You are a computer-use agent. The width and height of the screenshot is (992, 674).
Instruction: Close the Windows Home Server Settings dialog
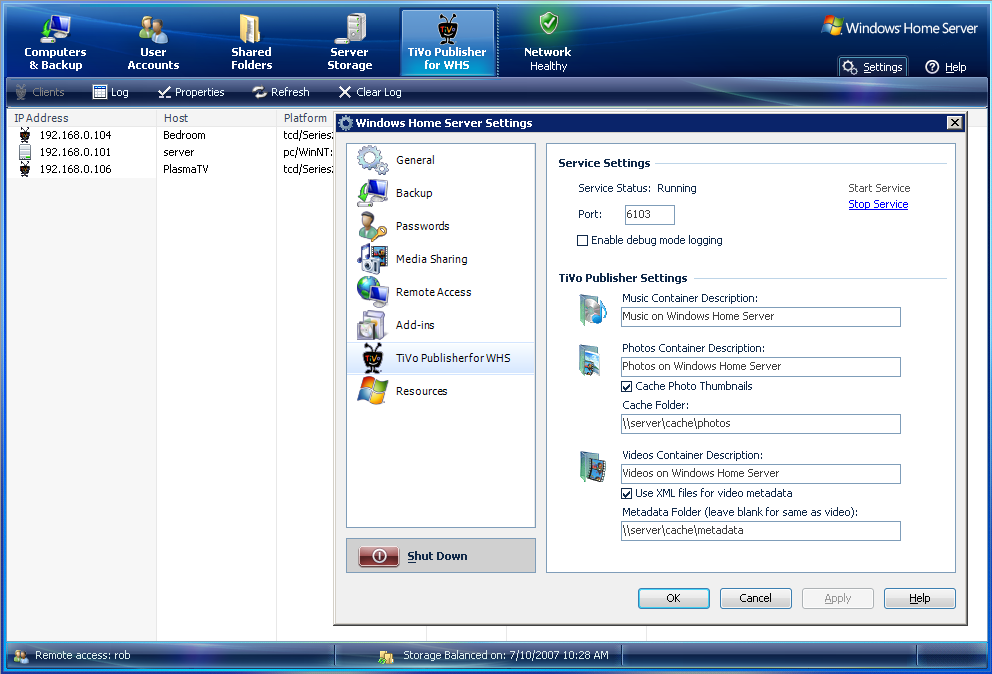click(955, 123)
